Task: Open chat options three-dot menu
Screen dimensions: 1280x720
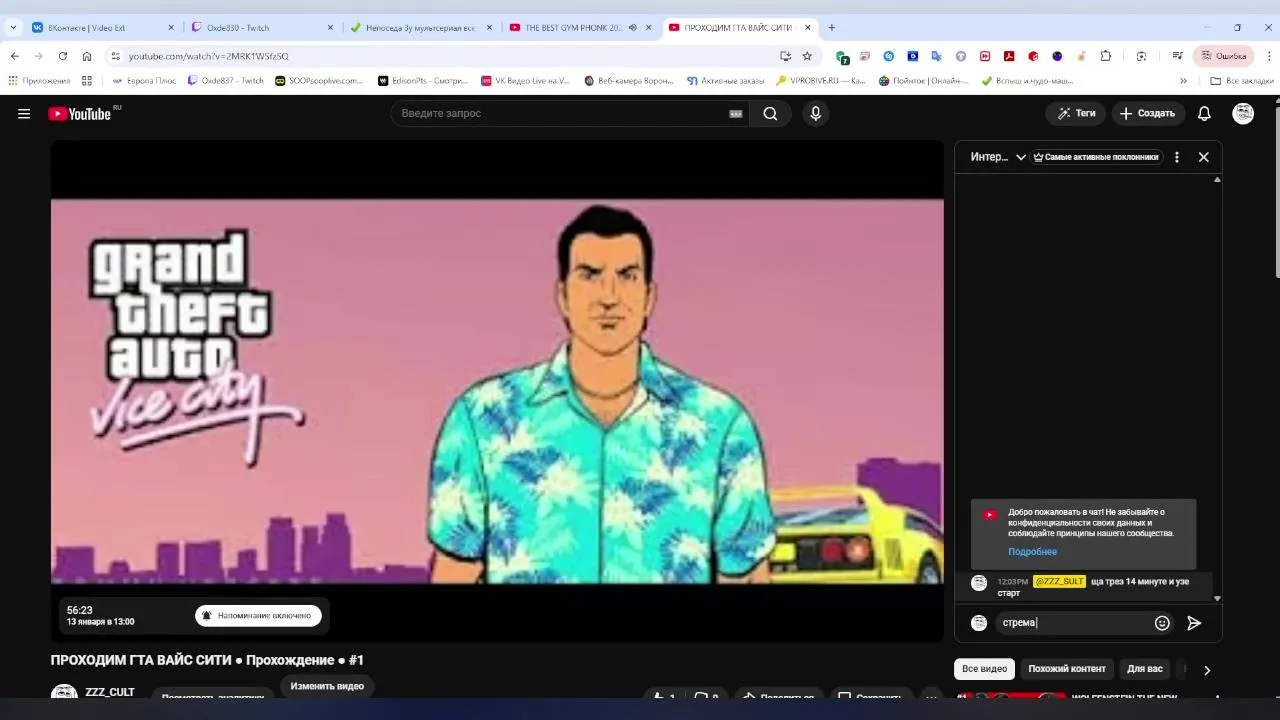Action: pos(1177,157)
